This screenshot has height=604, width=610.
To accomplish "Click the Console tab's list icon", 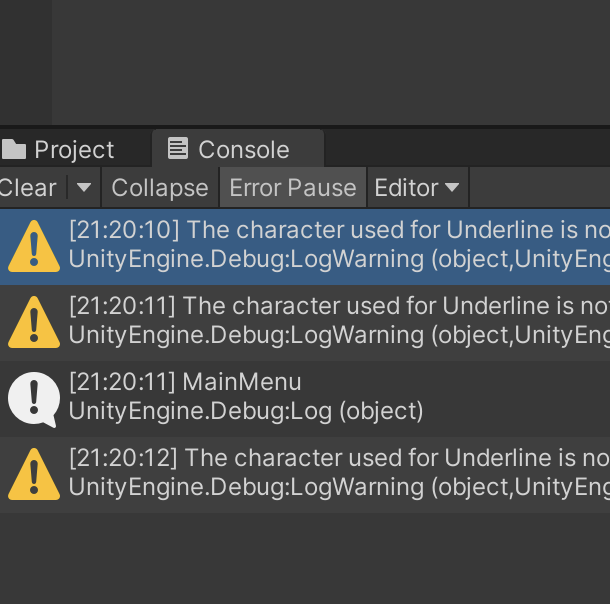I will pos(178,149).
